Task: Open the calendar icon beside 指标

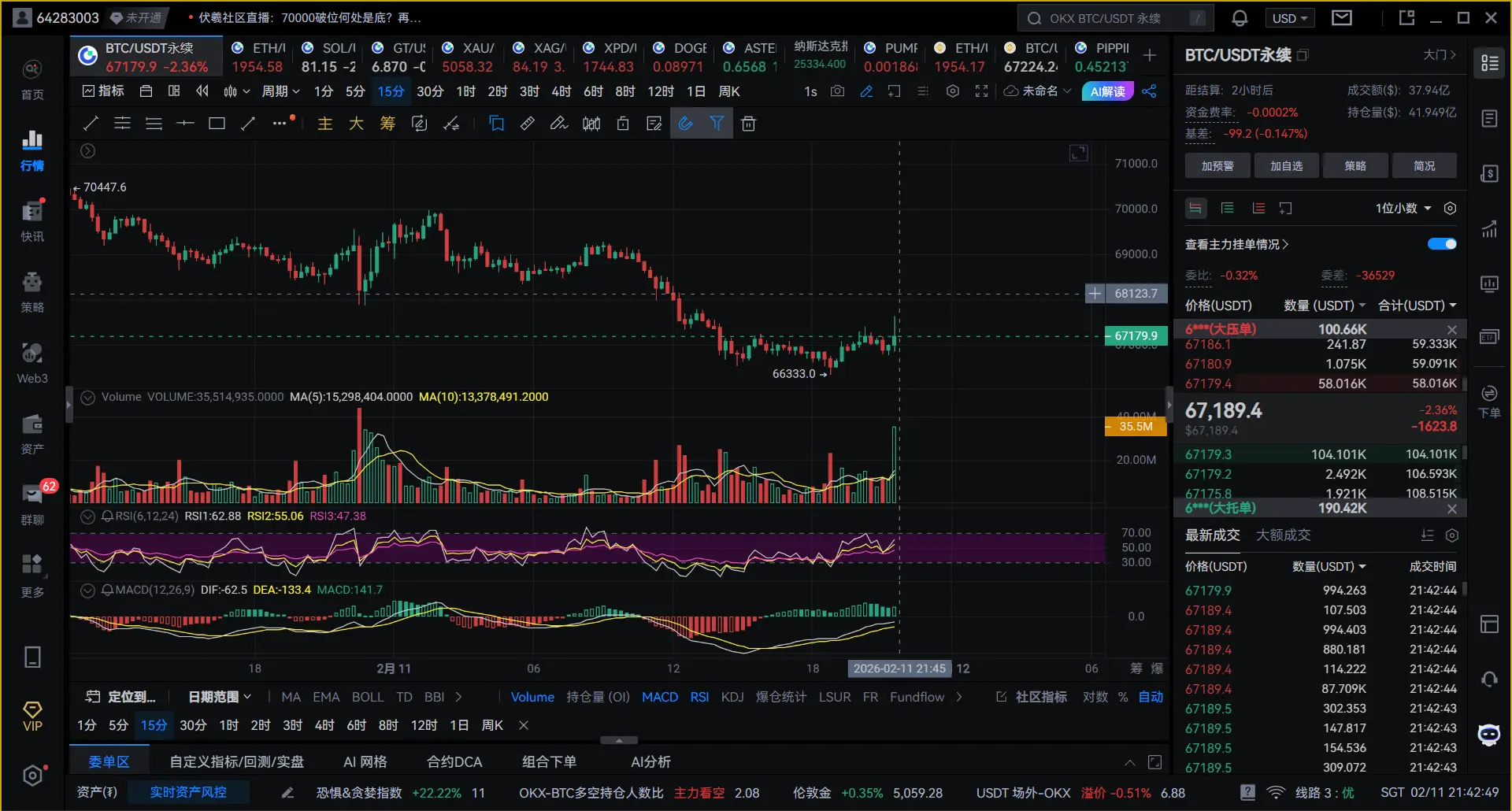Action: tap(146, 91)
